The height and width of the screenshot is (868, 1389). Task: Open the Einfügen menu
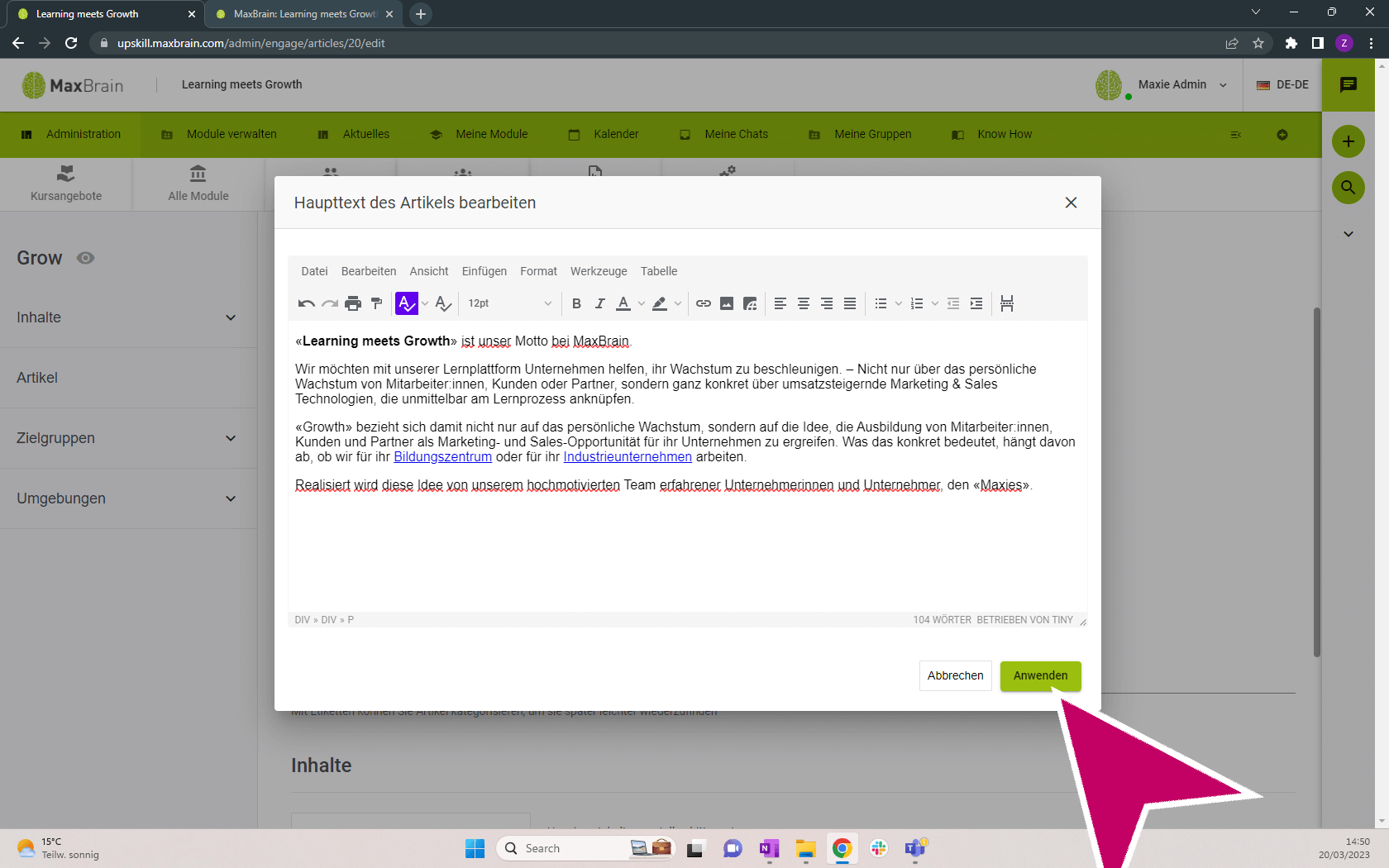point(484,271)
